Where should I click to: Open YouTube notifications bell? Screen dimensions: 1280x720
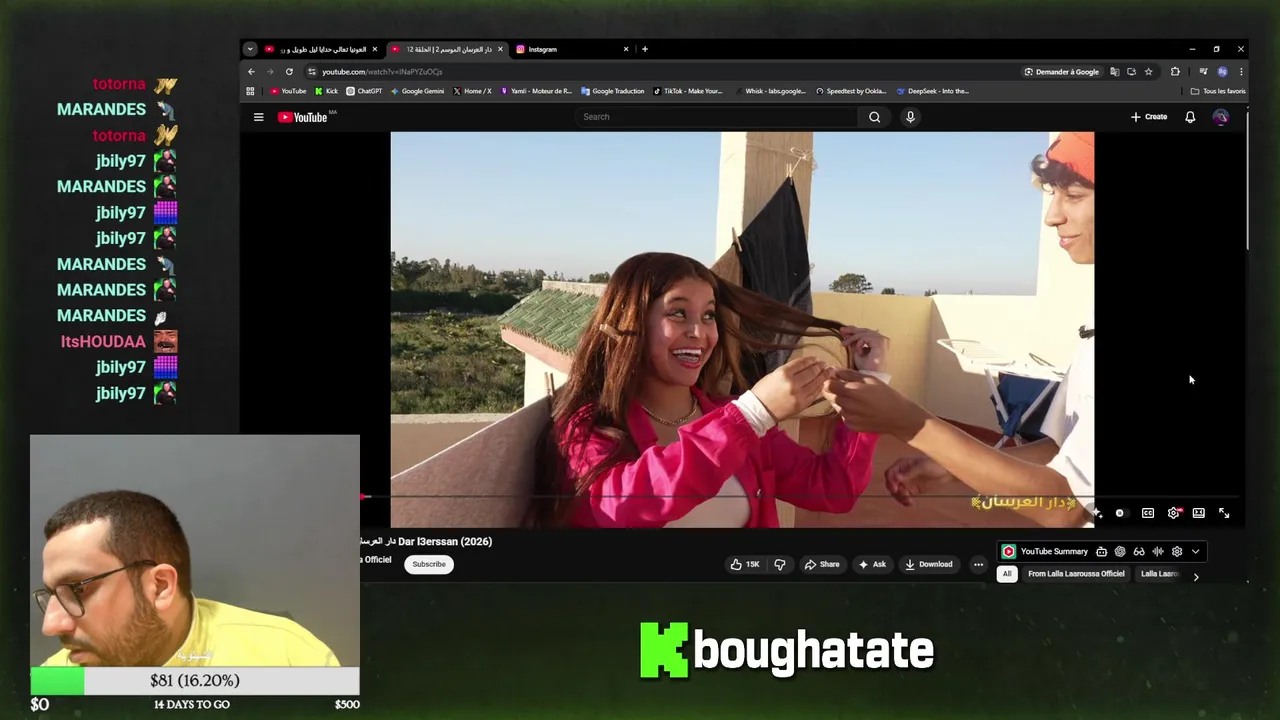pos(1190,117)
